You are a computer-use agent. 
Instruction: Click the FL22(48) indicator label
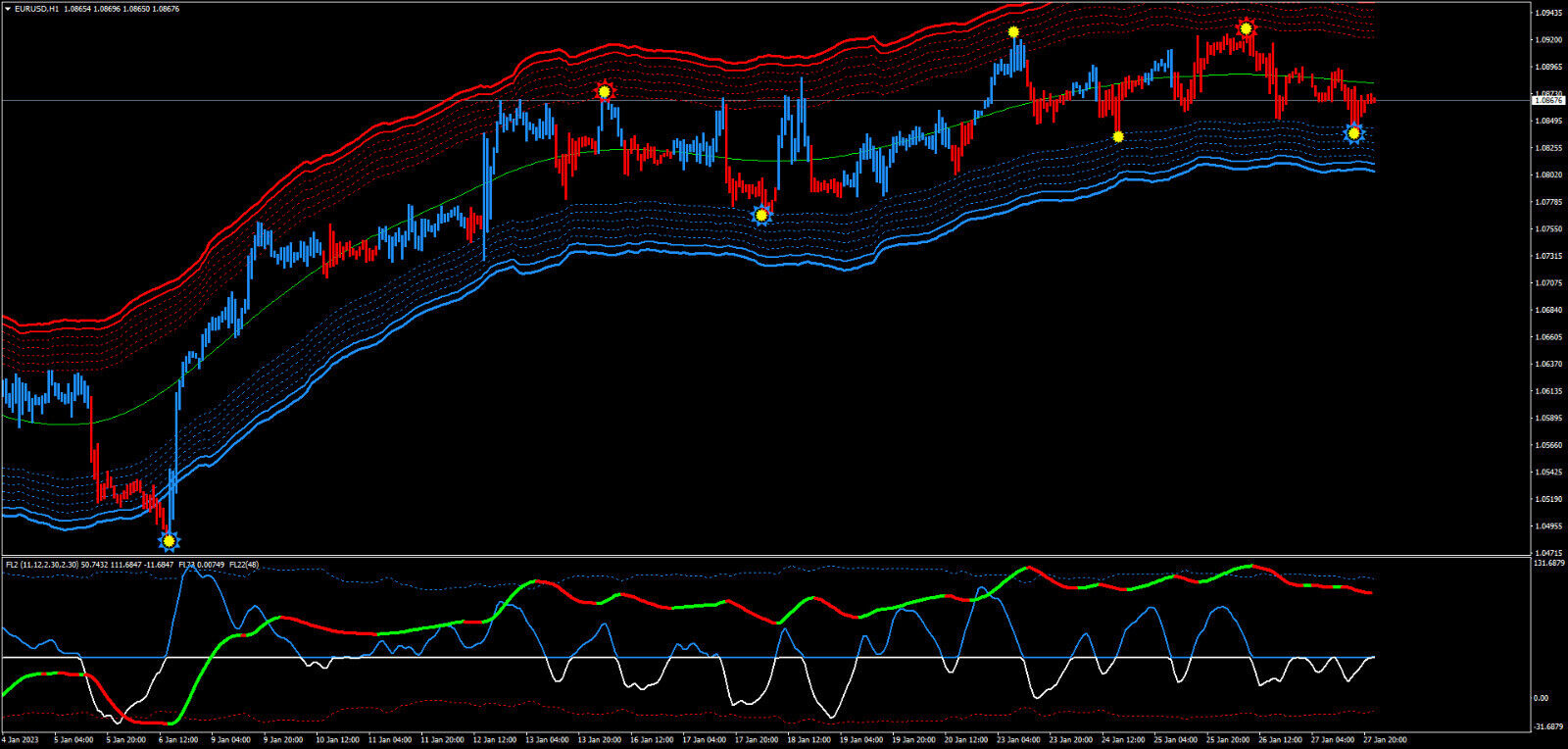pos(244,565)
